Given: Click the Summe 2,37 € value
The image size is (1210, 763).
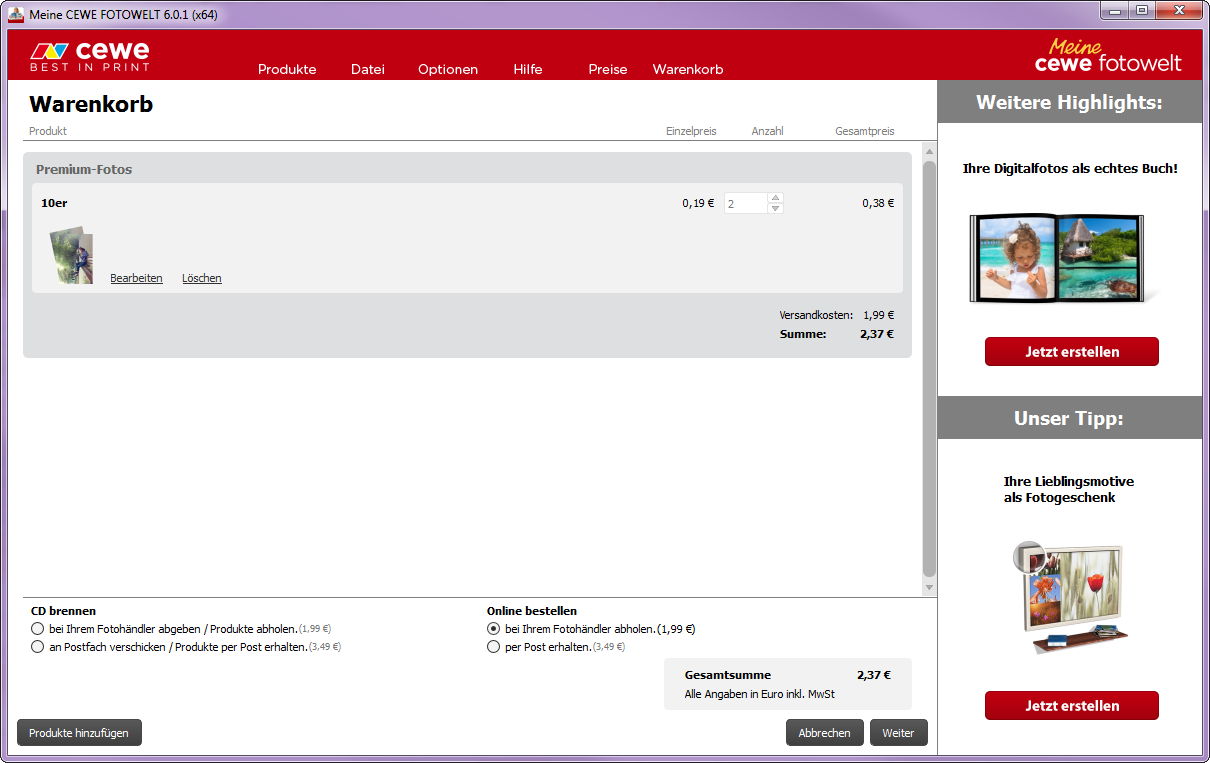Looking at the screenshot, I should [877, 335].
